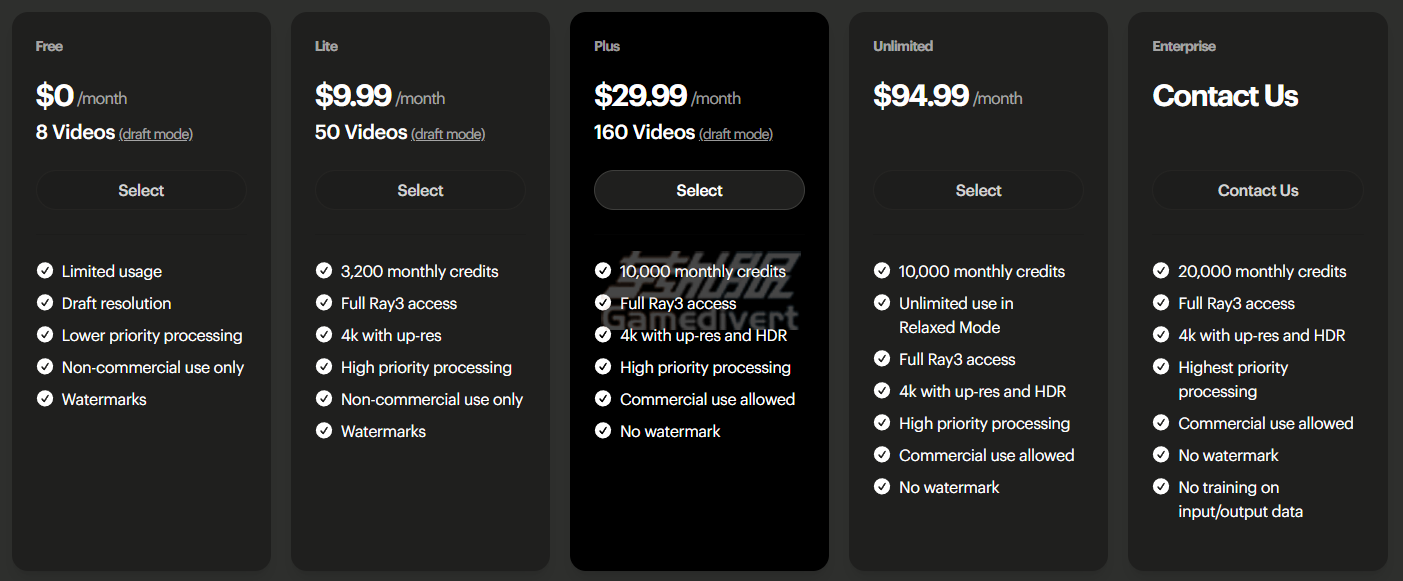
Task: Select the Lite $9.99 plan
Action: point(420,190)
